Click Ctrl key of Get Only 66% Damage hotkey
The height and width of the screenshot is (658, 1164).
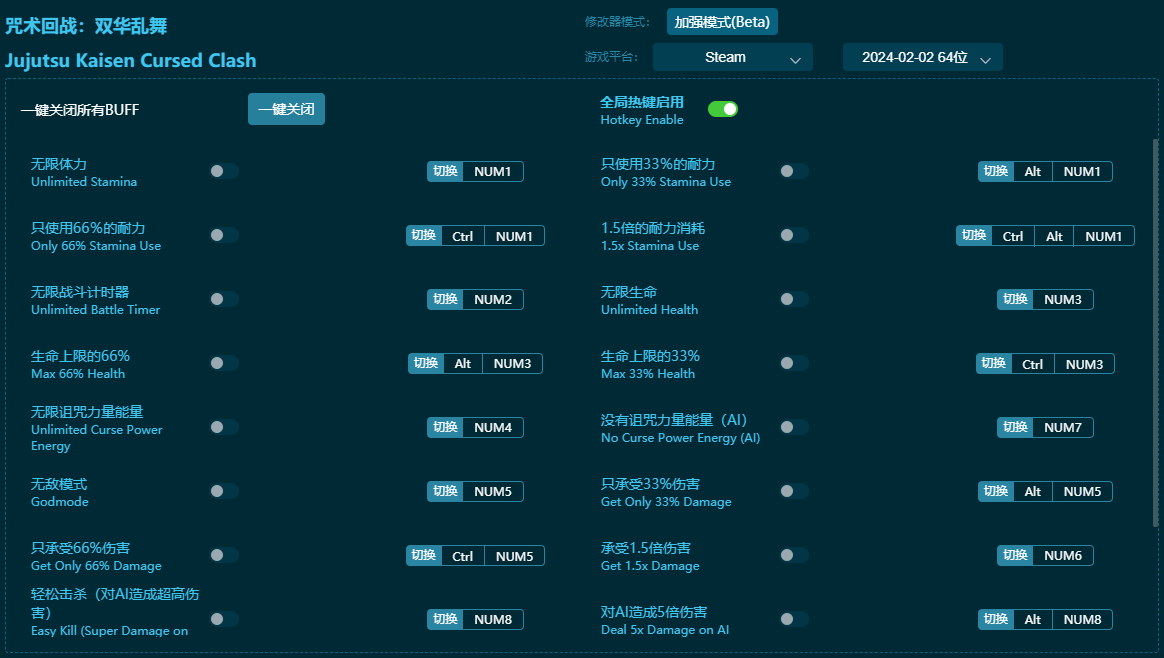[462, 556]
